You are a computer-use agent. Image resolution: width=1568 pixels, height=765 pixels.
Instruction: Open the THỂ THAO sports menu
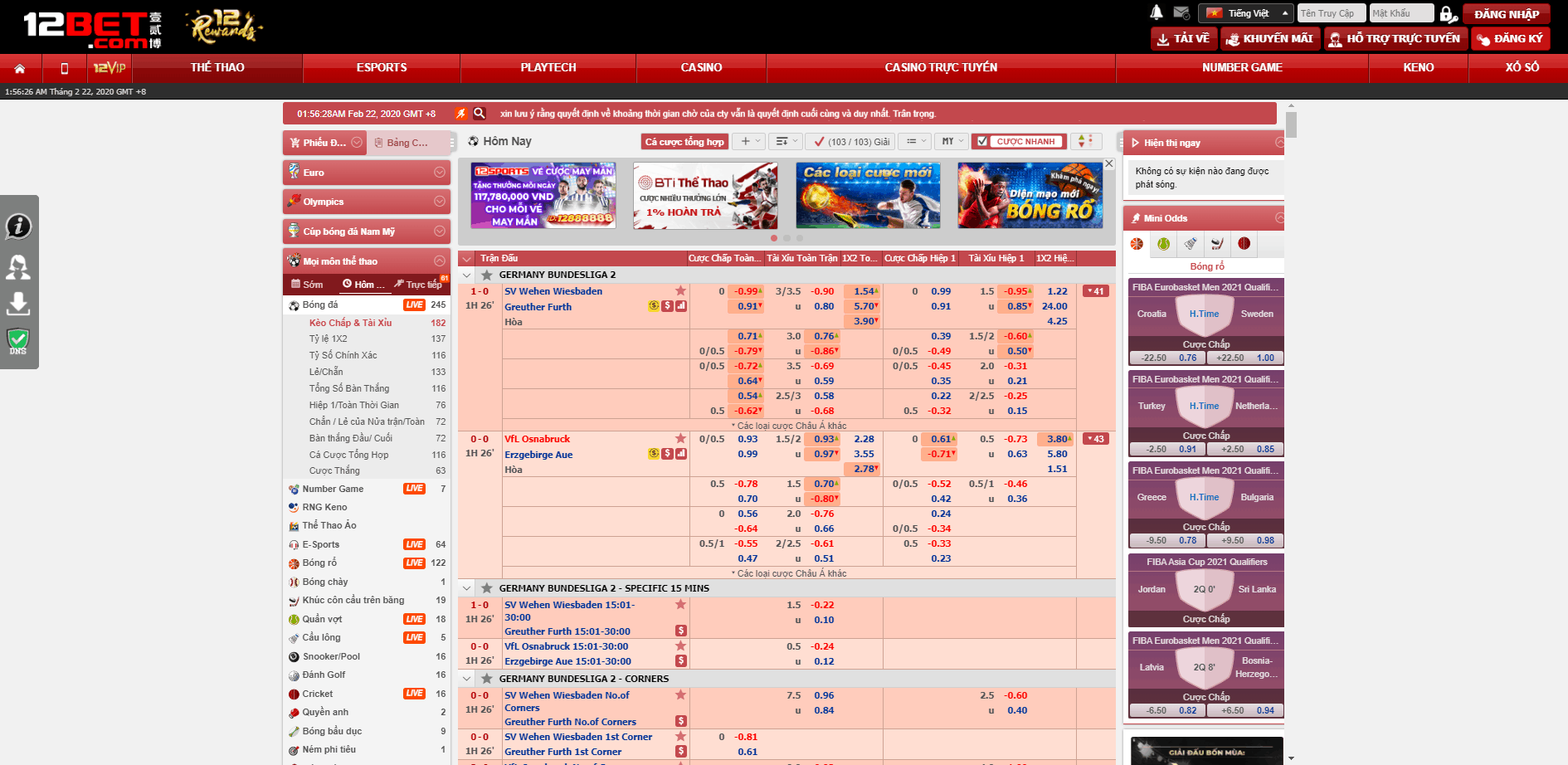click(217, 68)
